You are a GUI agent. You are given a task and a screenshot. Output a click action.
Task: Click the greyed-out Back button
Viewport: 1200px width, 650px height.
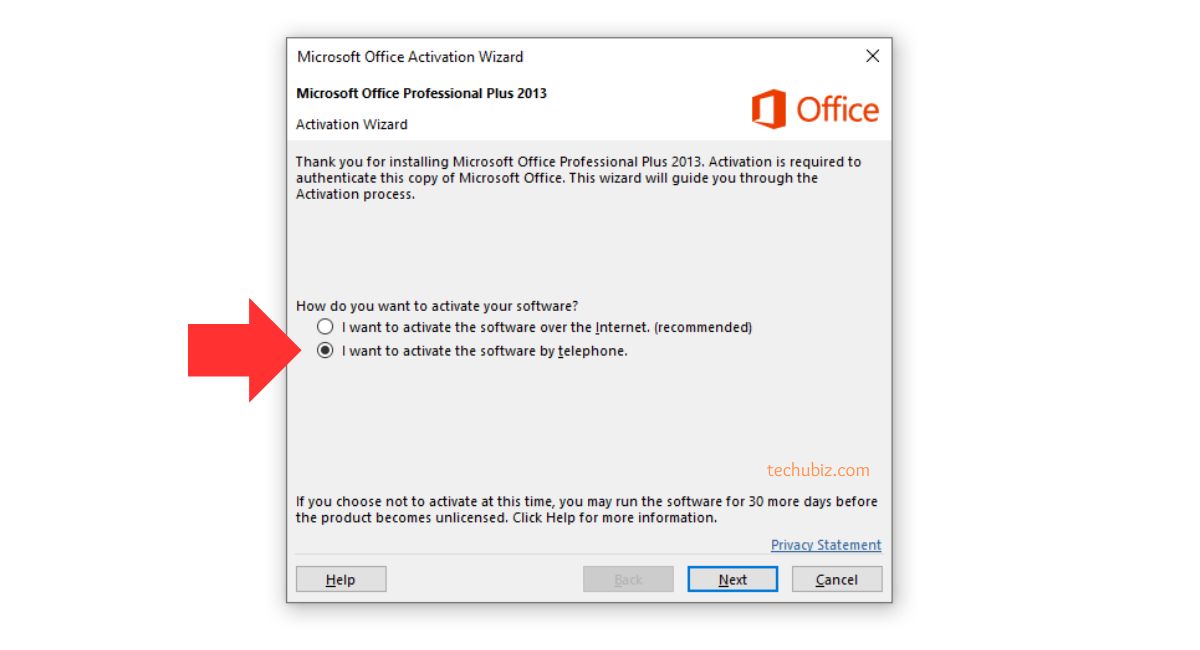[x=628, y=579]
